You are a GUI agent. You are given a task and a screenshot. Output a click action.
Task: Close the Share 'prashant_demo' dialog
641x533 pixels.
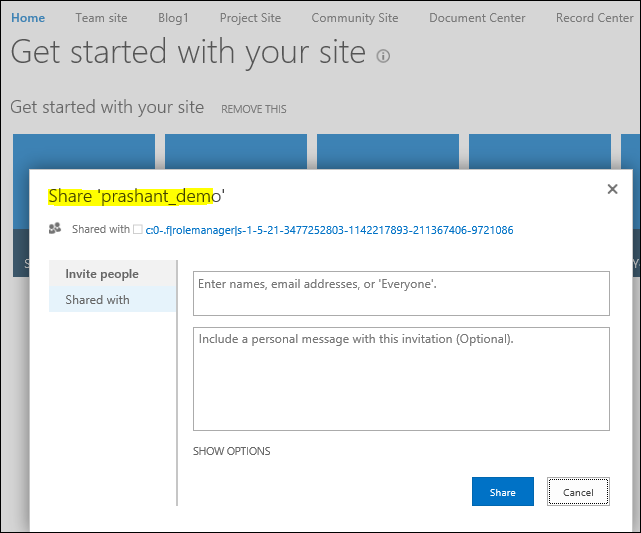point(612,189)
